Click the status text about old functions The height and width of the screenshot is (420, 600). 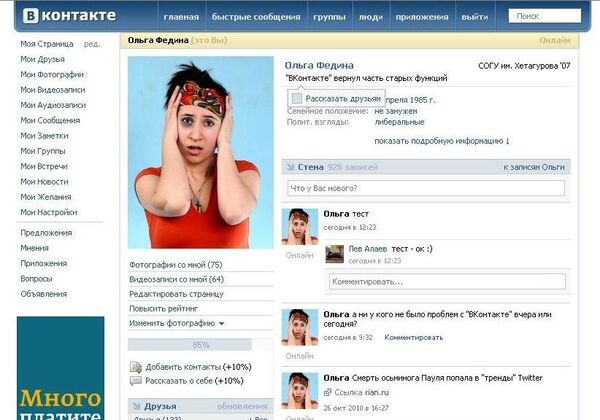[366, 78]
